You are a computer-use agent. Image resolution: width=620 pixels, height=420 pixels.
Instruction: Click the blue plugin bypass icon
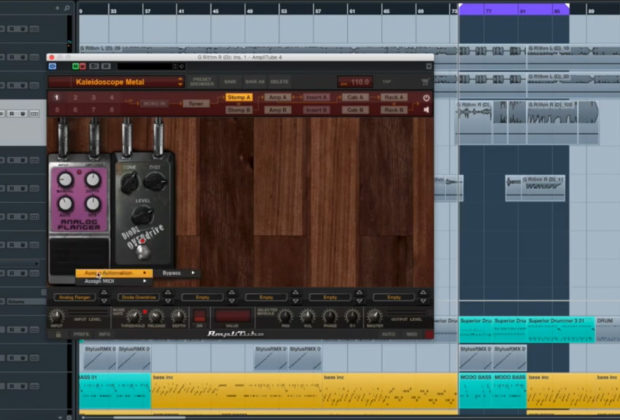[x=53, y=66]
